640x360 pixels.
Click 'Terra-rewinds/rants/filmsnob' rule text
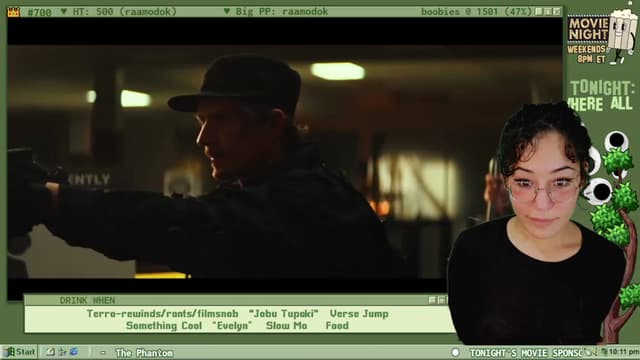(x=162, y=314)
